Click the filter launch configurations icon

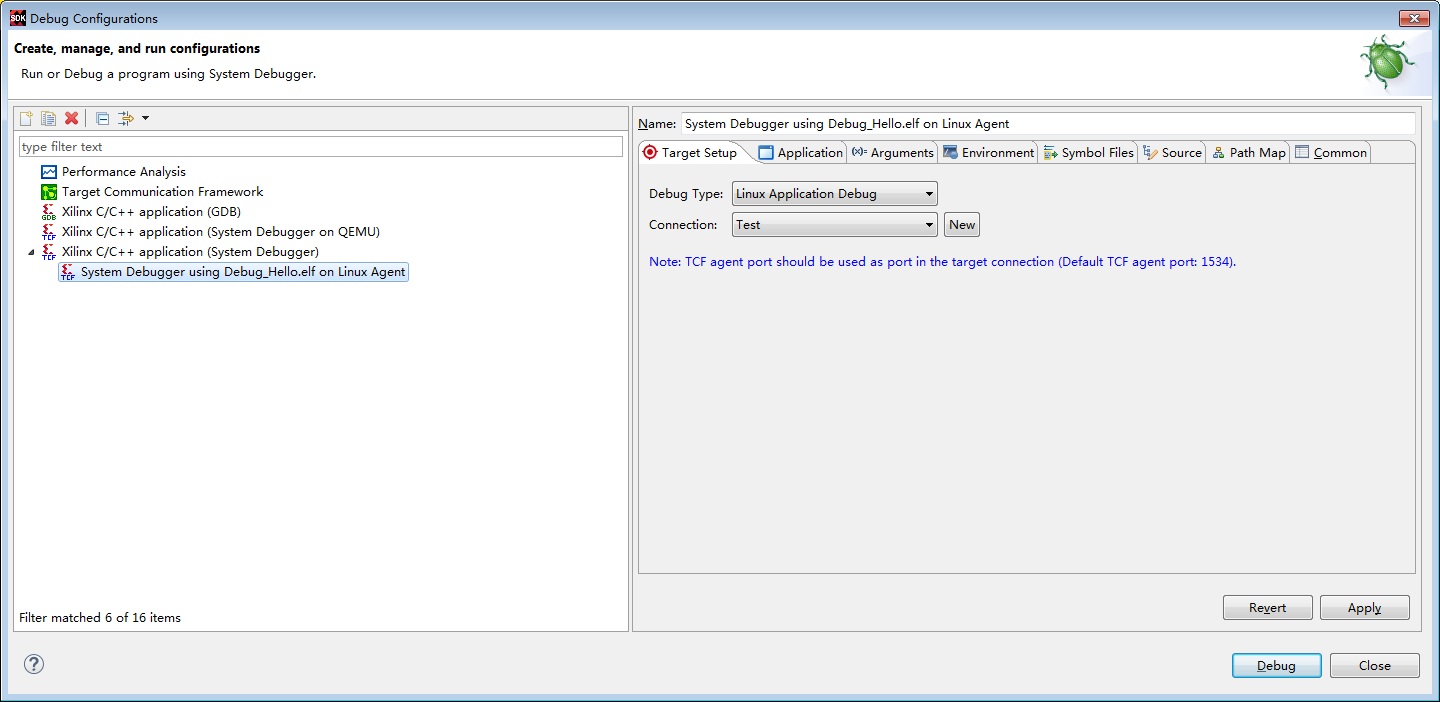tap(125, 118)
